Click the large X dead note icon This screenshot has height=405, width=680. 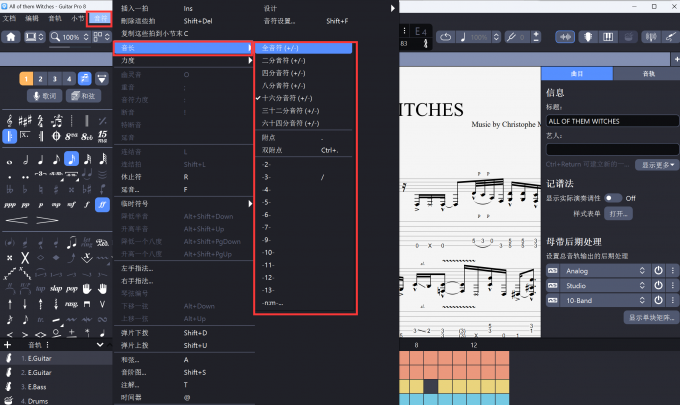[x=25, y=258]
